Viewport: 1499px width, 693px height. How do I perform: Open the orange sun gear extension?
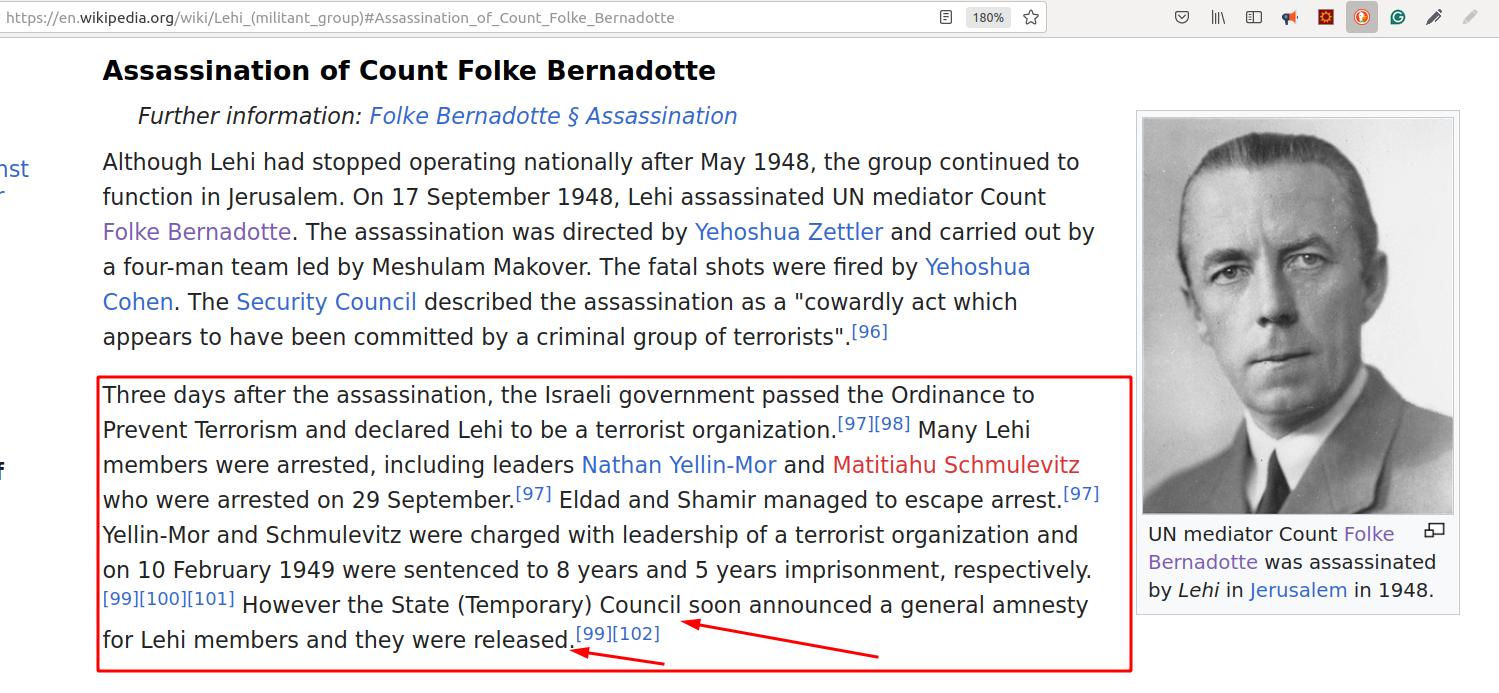1326,17
